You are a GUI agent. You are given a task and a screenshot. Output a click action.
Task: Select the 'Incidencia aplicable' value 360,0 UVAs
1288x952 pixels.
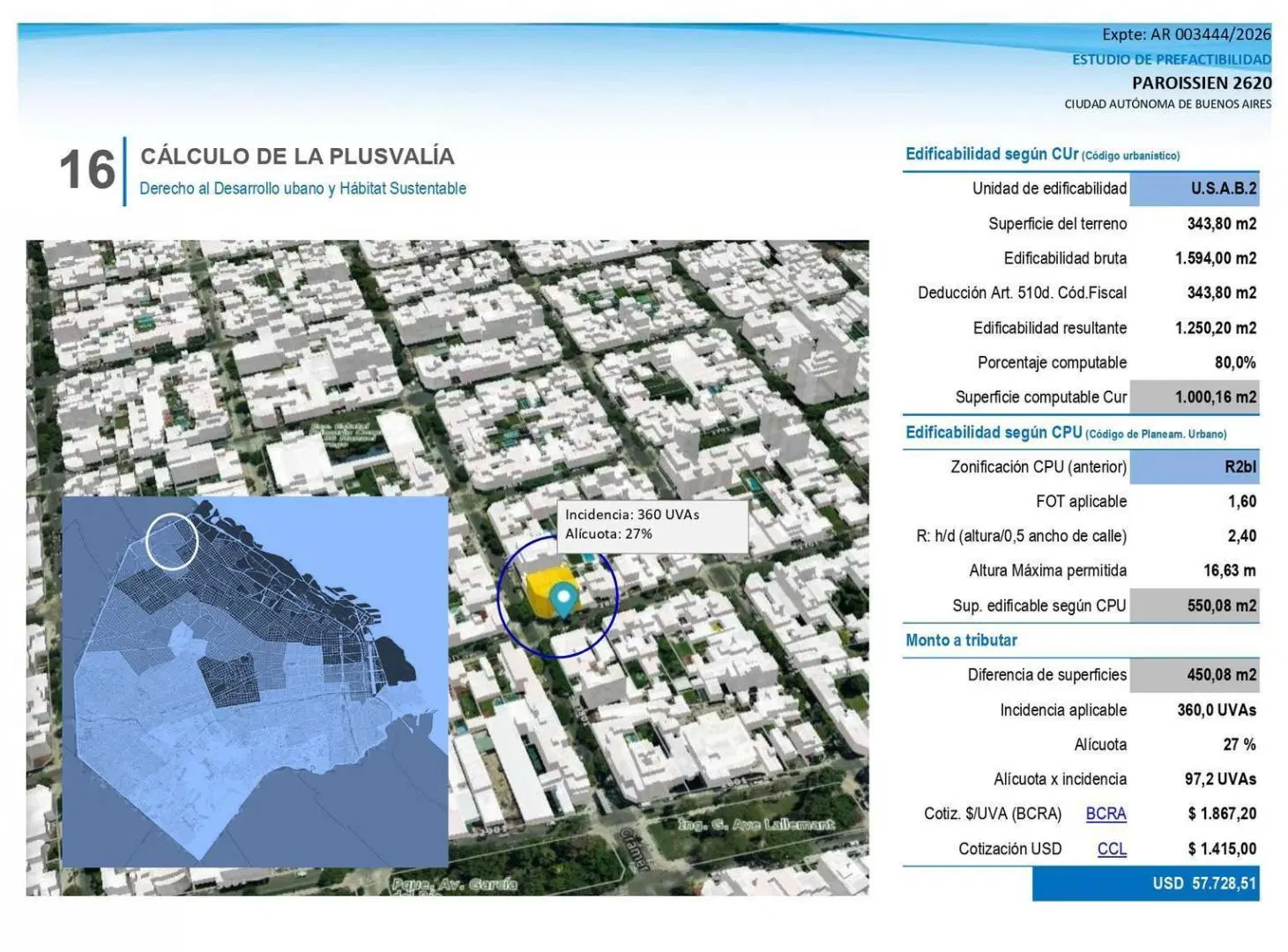coord(1217,710)
